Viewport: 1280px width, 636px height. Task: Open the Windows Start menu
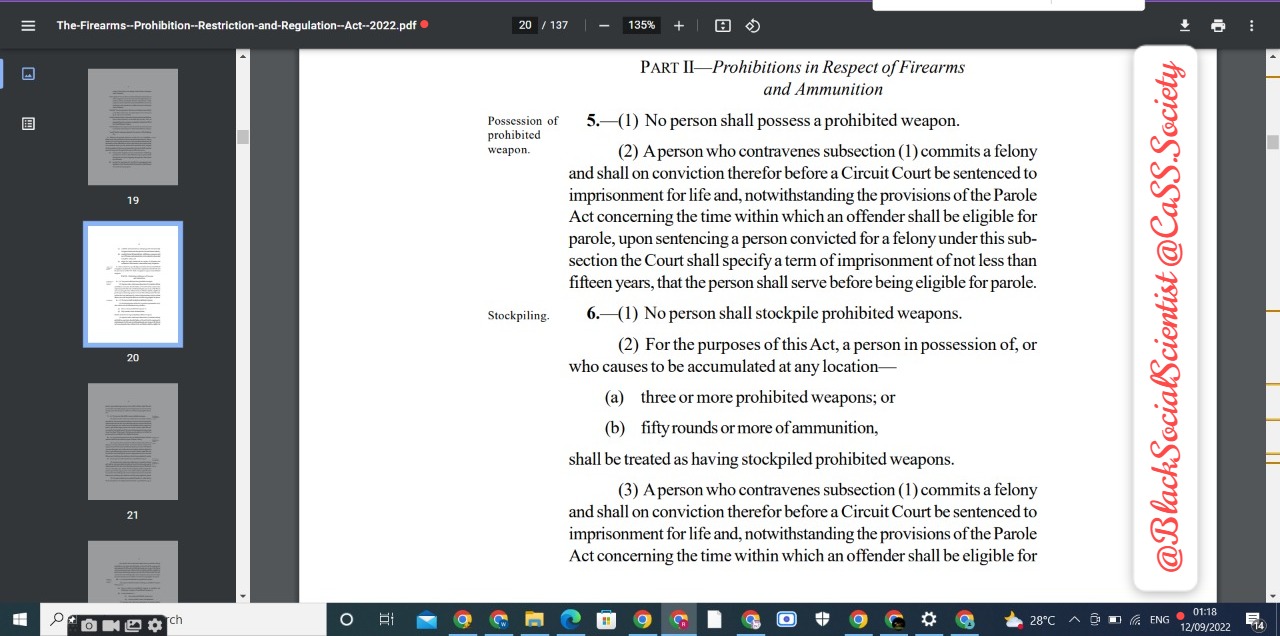click(19, 620)
